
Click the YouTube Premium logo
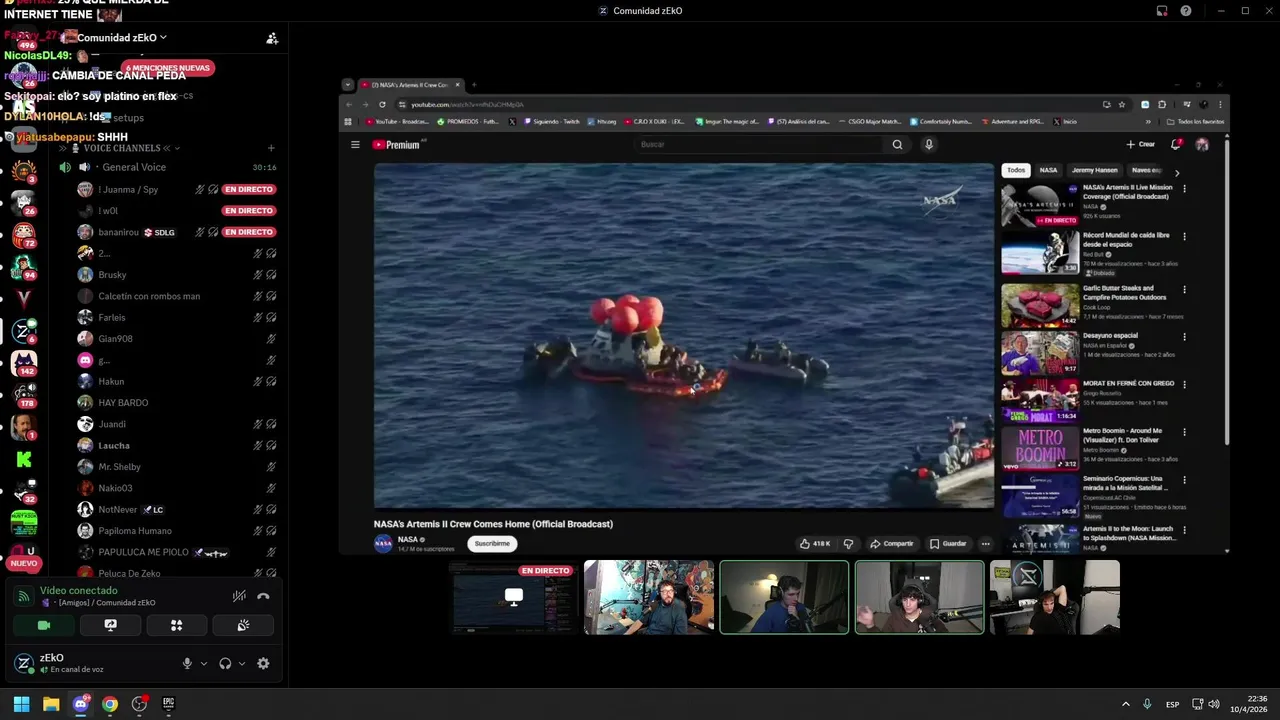tap(396, 145)
